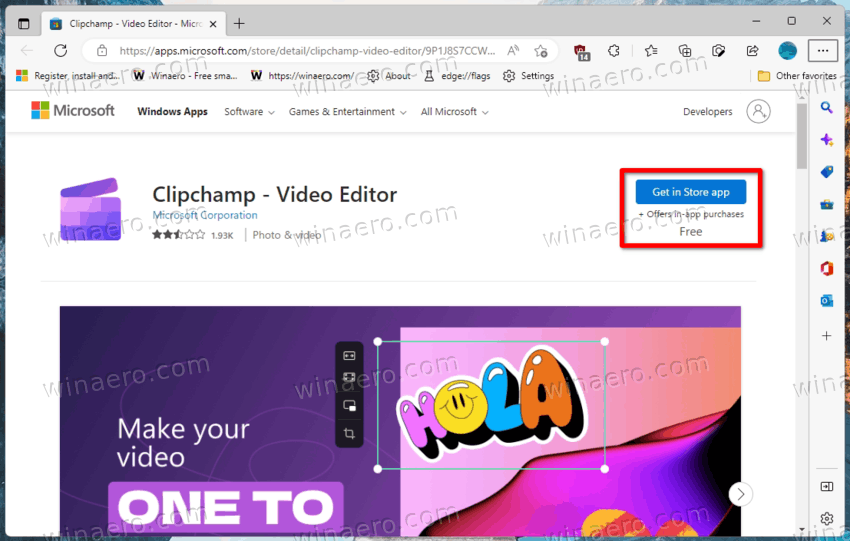Image resolution: width=850 pixels, height=541 pixels.
Task: Sign in with the account icon
Action: tap(758, 111)
